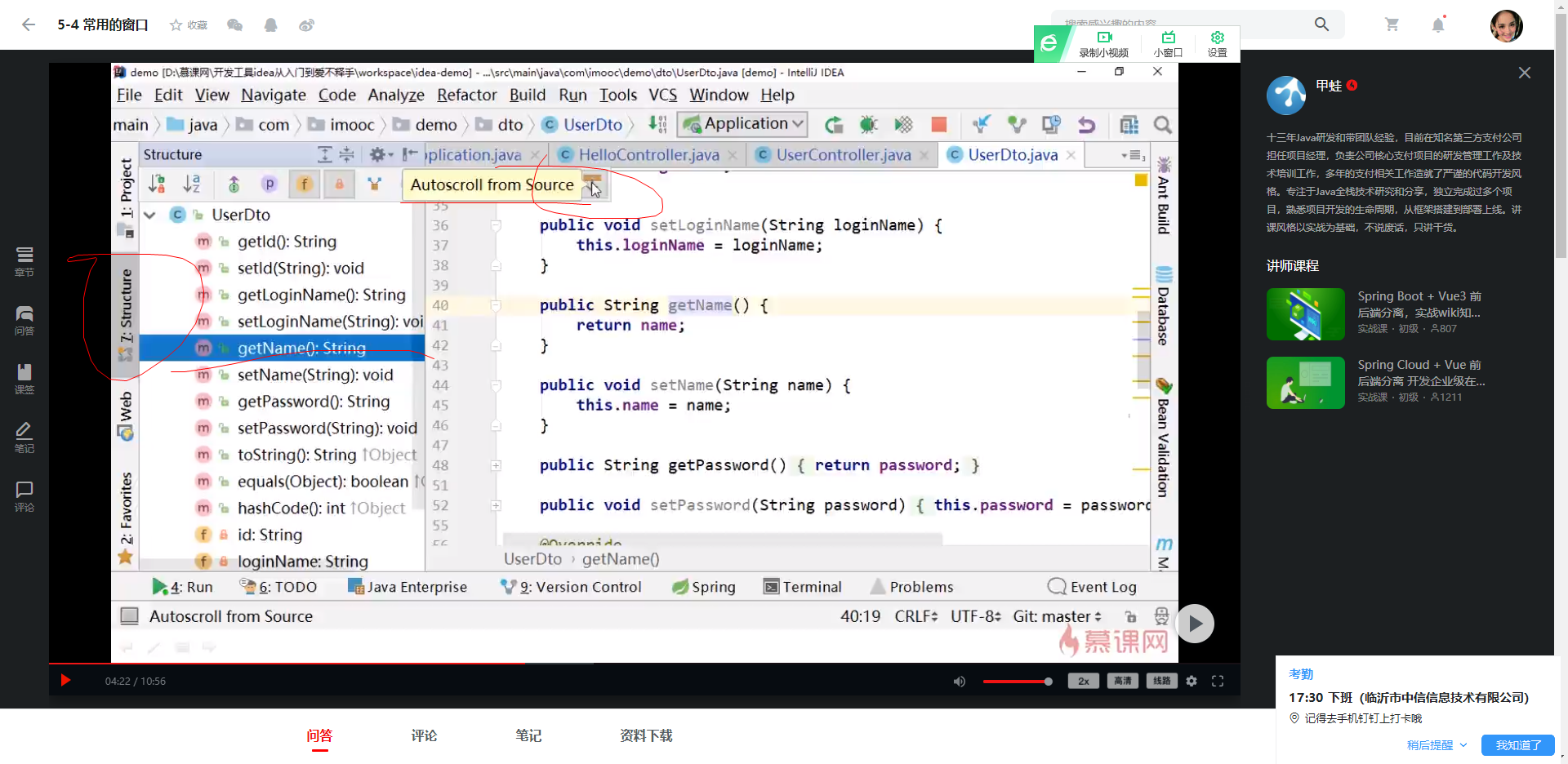1568x764 pixels.
Task: Enter fullscreen mode in the video player
Action: (1218, 681)
